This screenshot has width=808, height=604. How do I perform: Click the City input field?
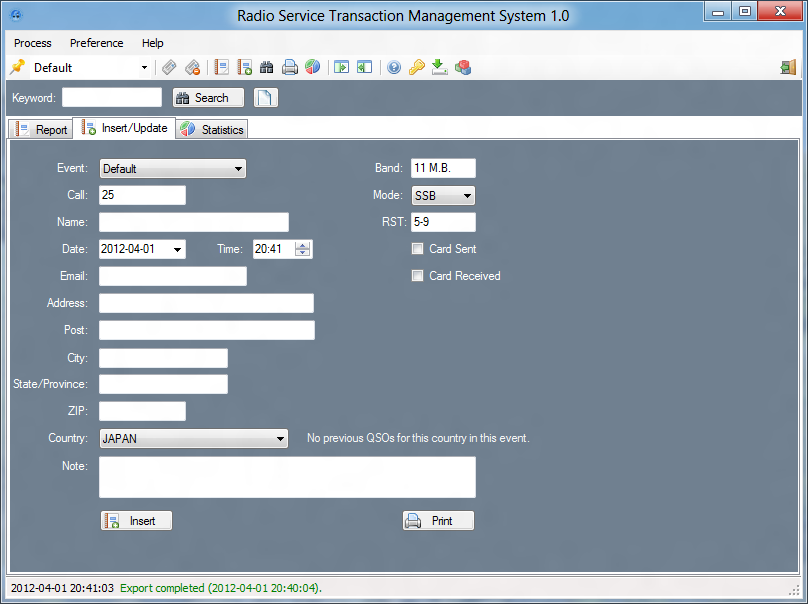click(163, 358)
